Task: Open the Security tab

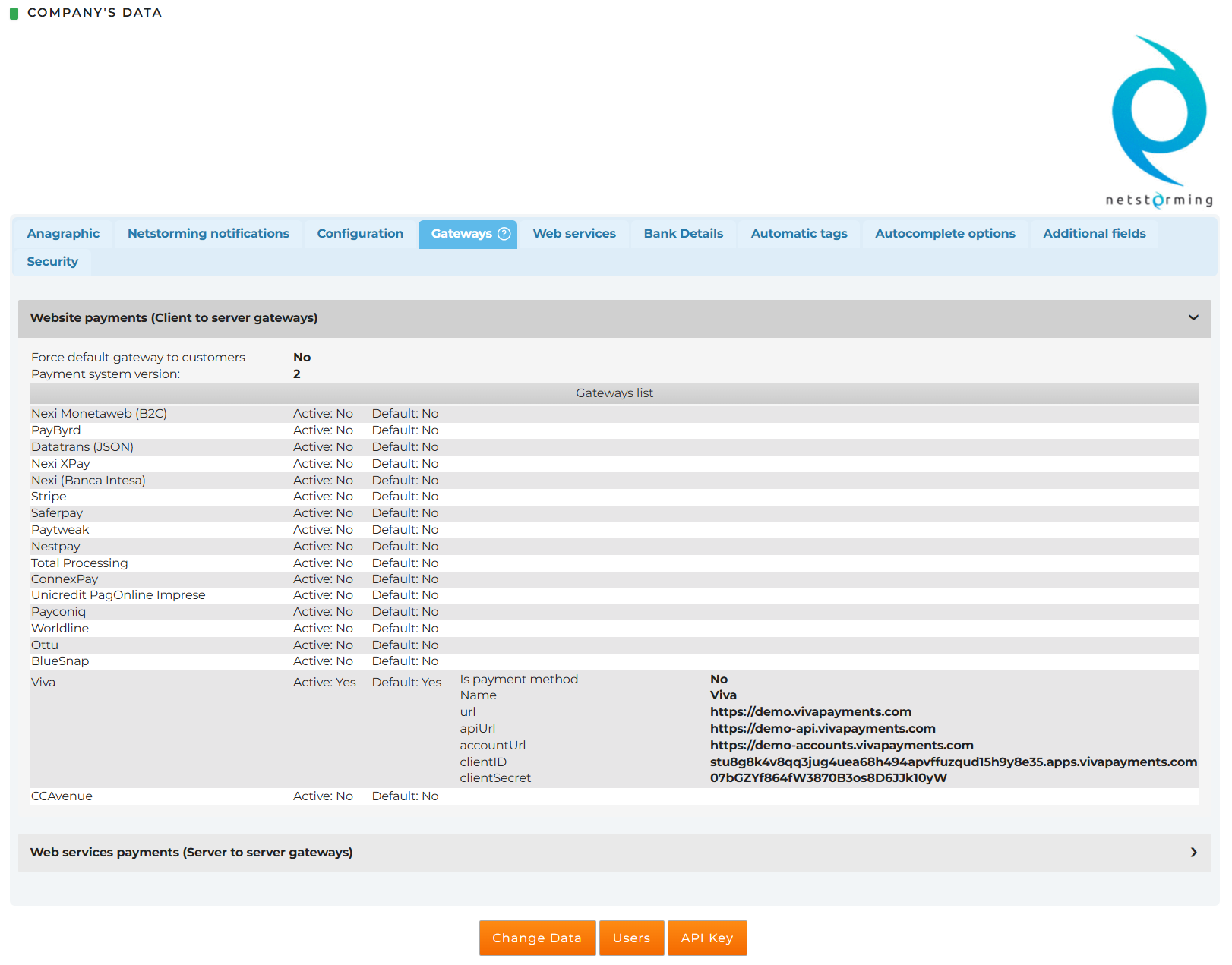Action: click(x=52, y=262)
